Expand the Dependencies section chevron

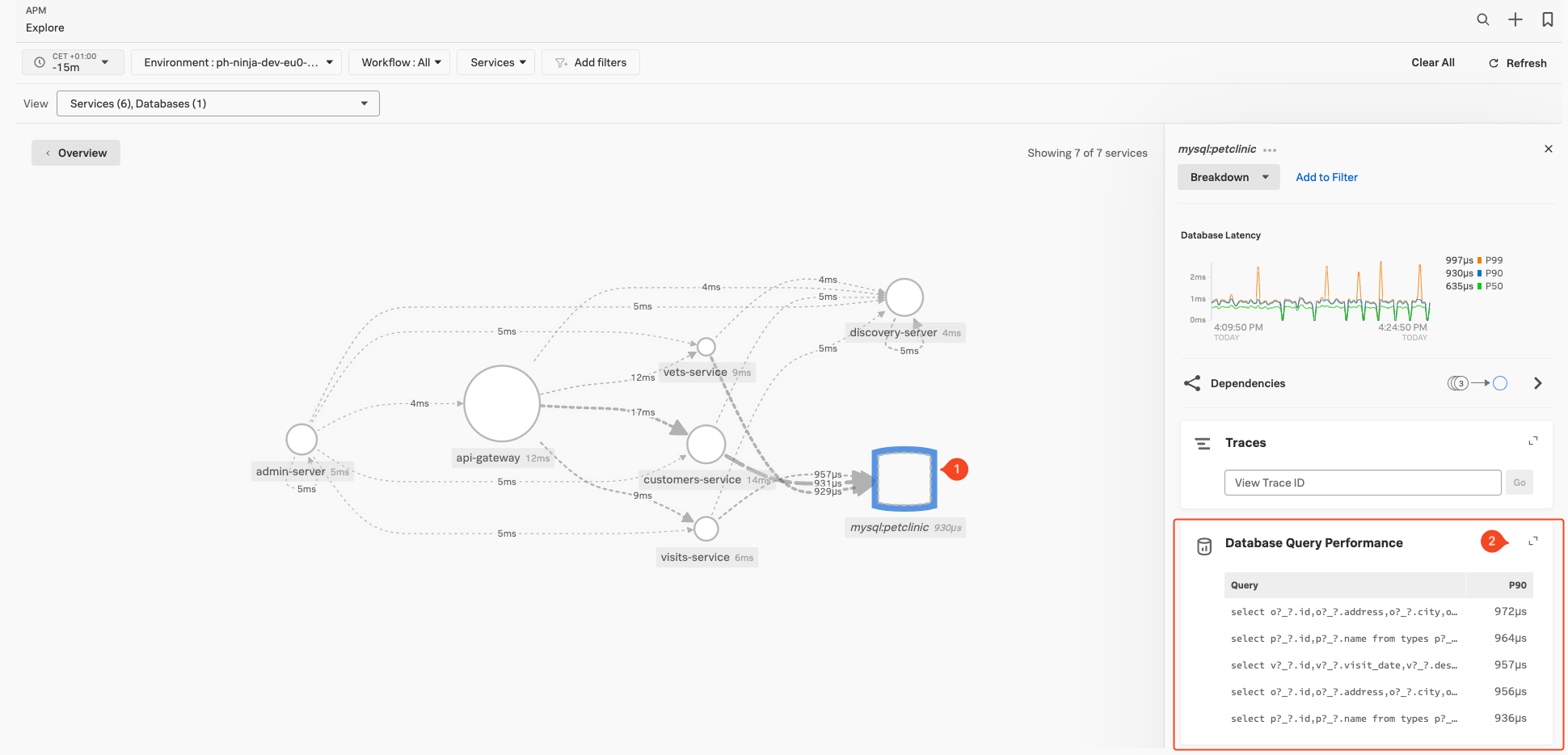coord(1538,383)
